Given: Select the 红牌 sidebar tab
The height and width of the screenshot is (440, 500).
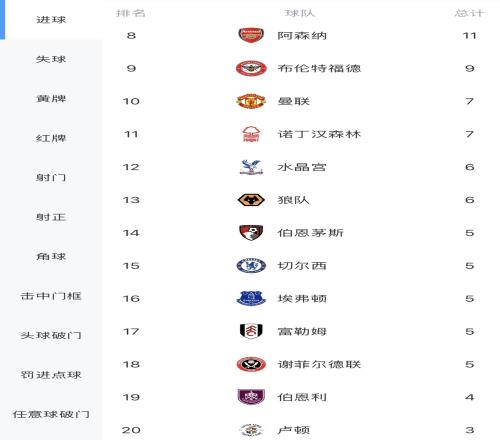Looking at the screenshot, I should 51,138.
